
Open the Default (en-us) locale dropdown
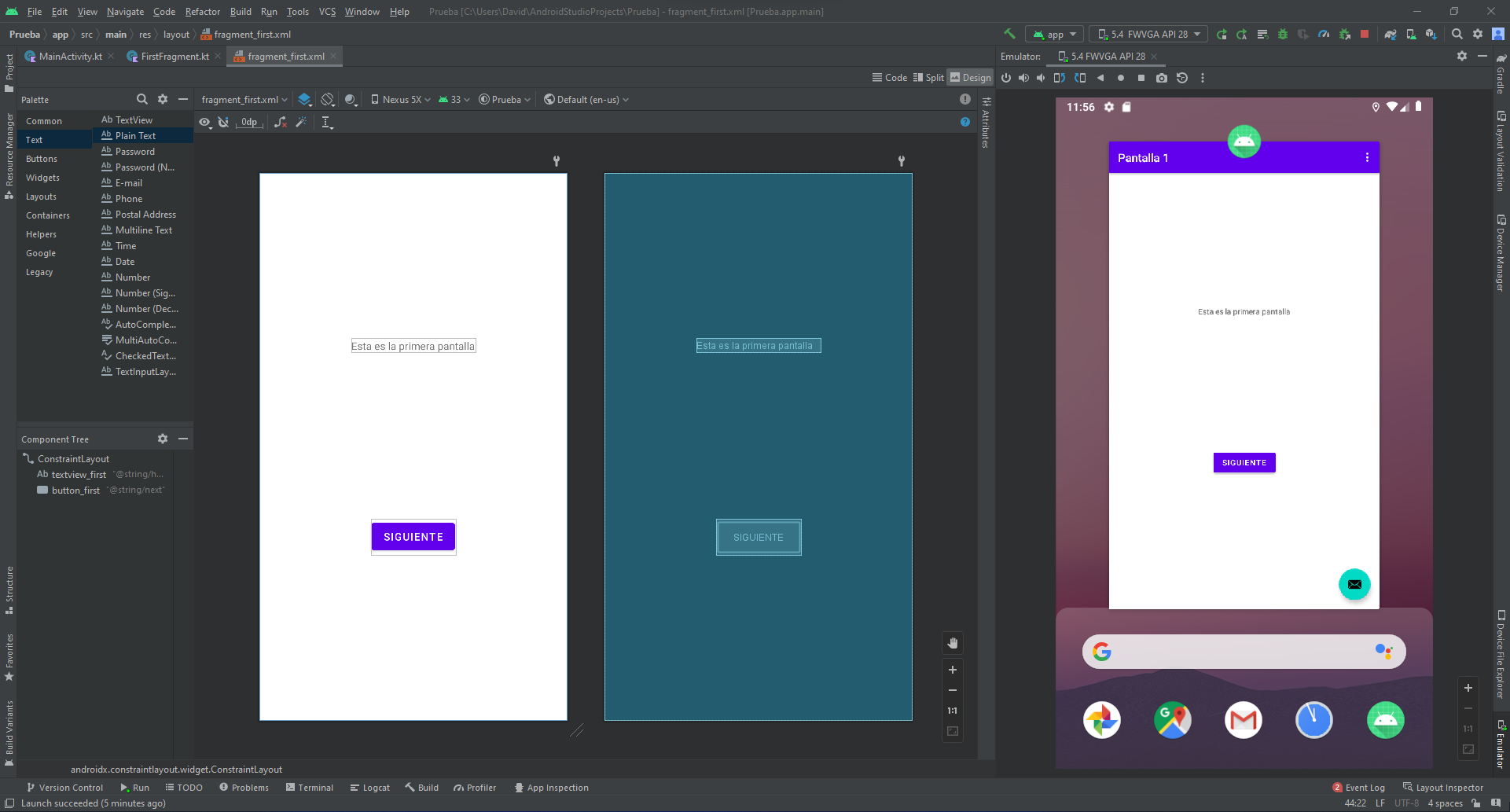[x=586, y=99]
